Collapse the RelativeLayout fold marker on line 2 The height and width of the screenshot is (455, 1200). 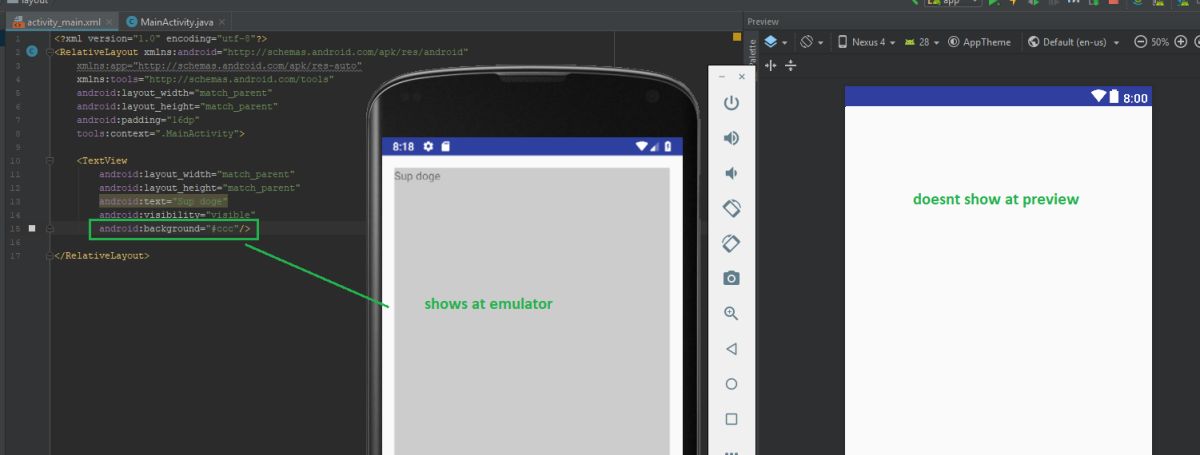pyautogui.click(x=49, y=51)
